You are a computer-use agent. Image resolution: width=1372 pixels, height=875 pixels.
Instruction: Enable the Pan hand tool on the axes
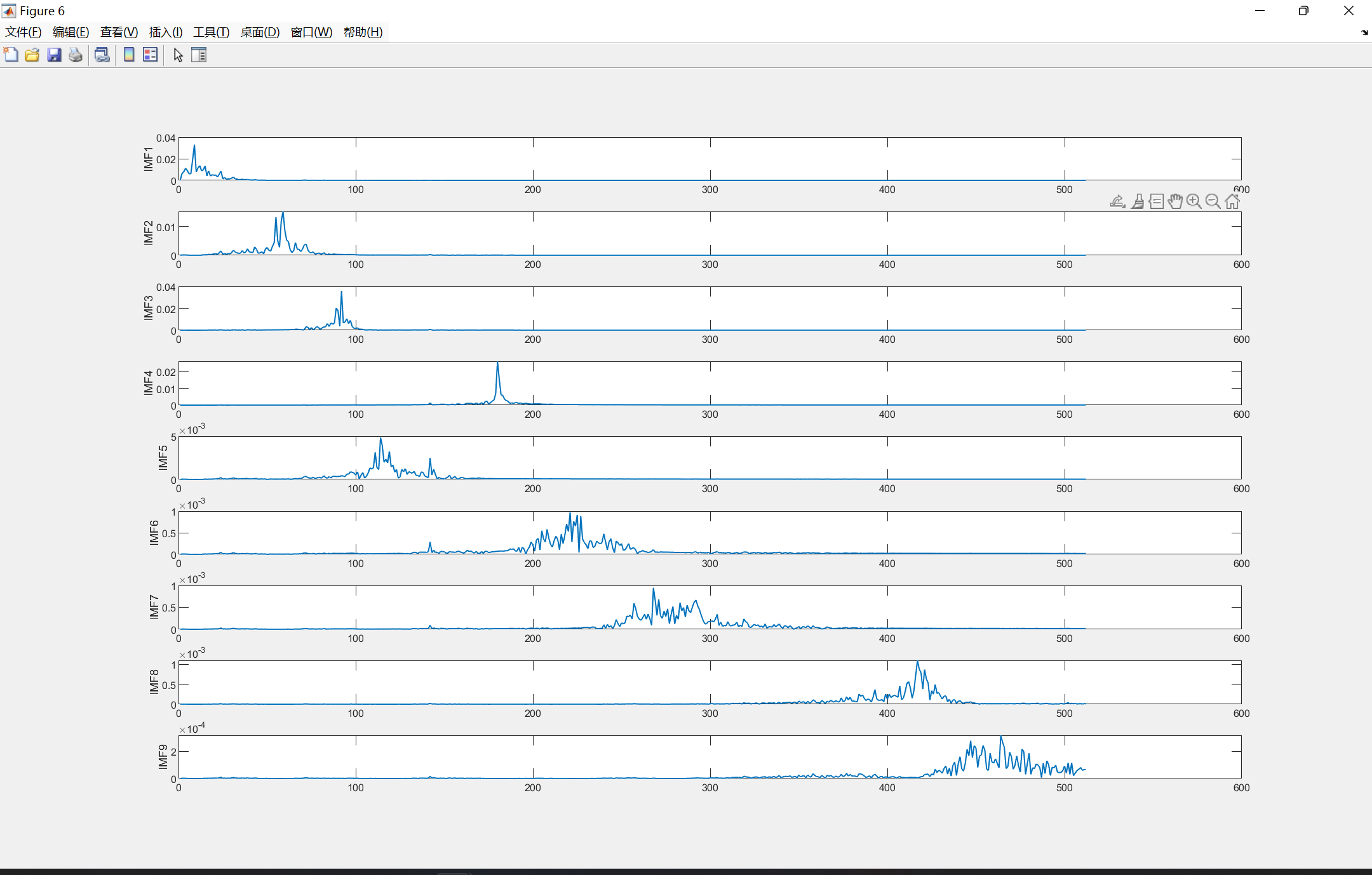(x=1175, y=201)
